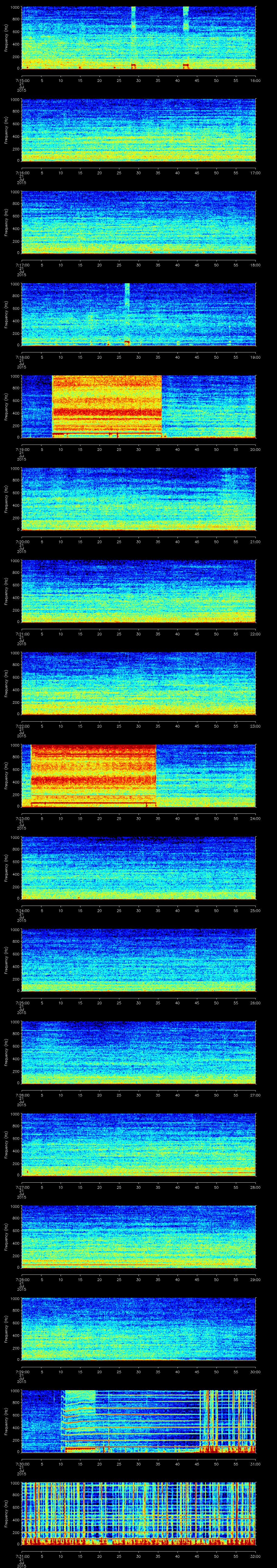The width and height of the screenshot is (277, 1568).
Task: Click the '7:24:00' start time label
Action: point(22,910)
